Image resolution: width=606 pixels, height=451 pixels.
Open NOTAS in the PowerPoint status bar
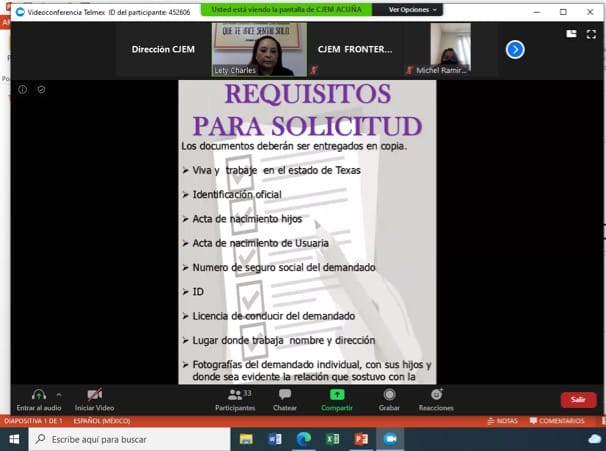point(502,421)
